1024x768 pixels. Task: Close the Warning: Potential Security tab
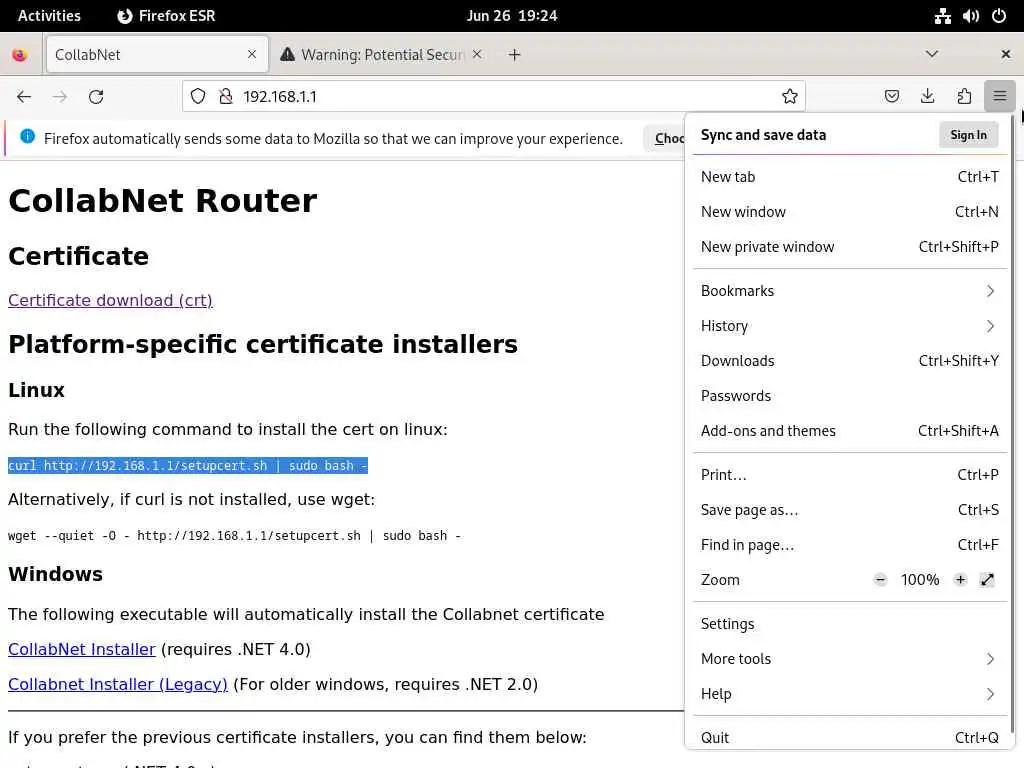[x=477, y=54]
